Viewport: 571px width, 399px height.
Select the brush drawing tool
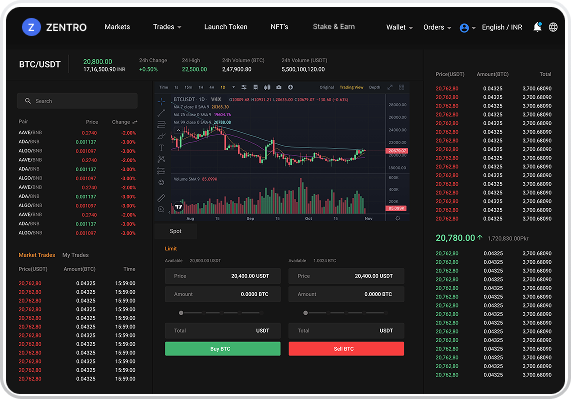[x=161, y=136]
